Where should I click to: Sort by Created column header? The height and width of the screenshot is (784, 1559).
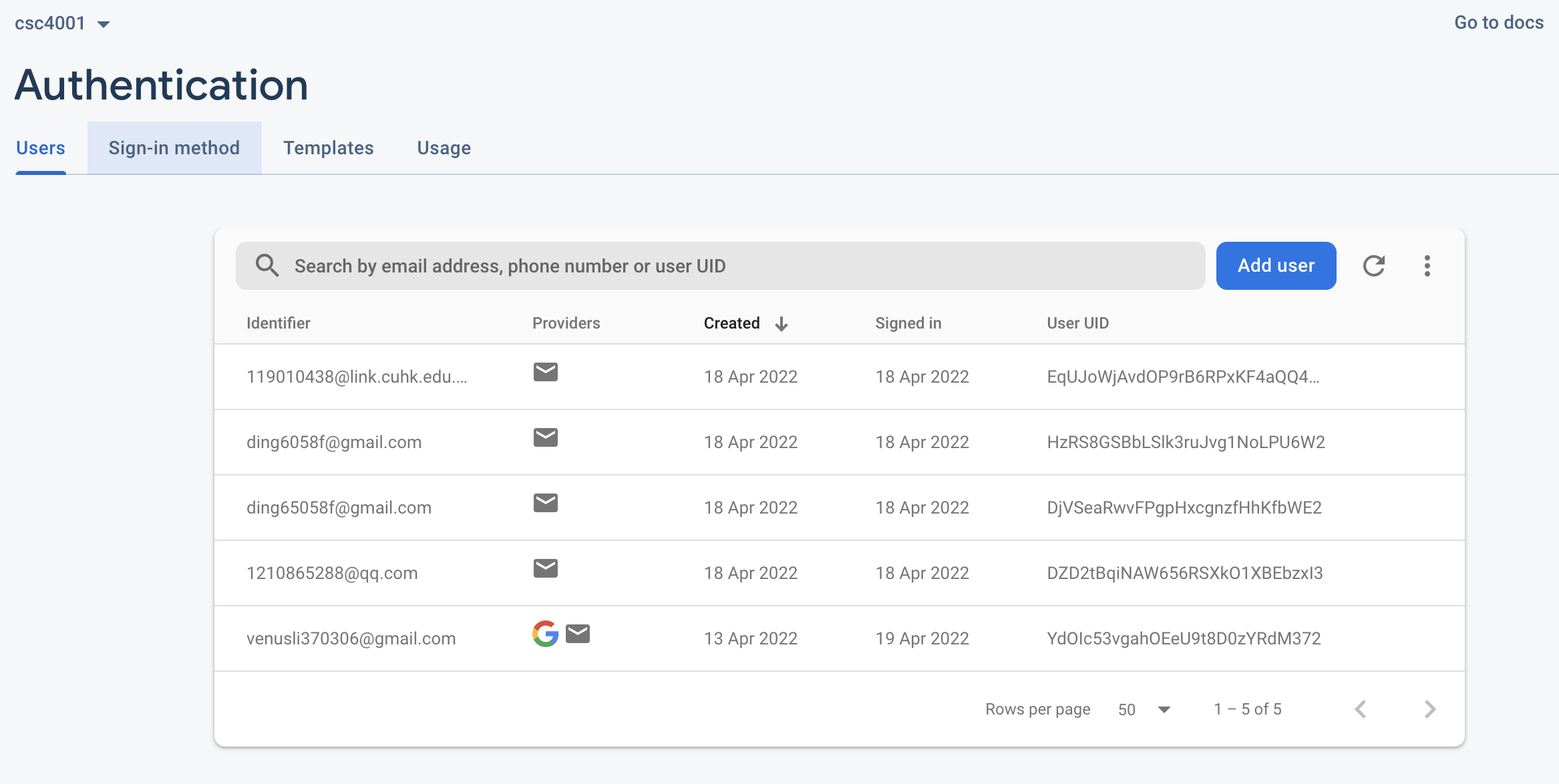point(731,323)
